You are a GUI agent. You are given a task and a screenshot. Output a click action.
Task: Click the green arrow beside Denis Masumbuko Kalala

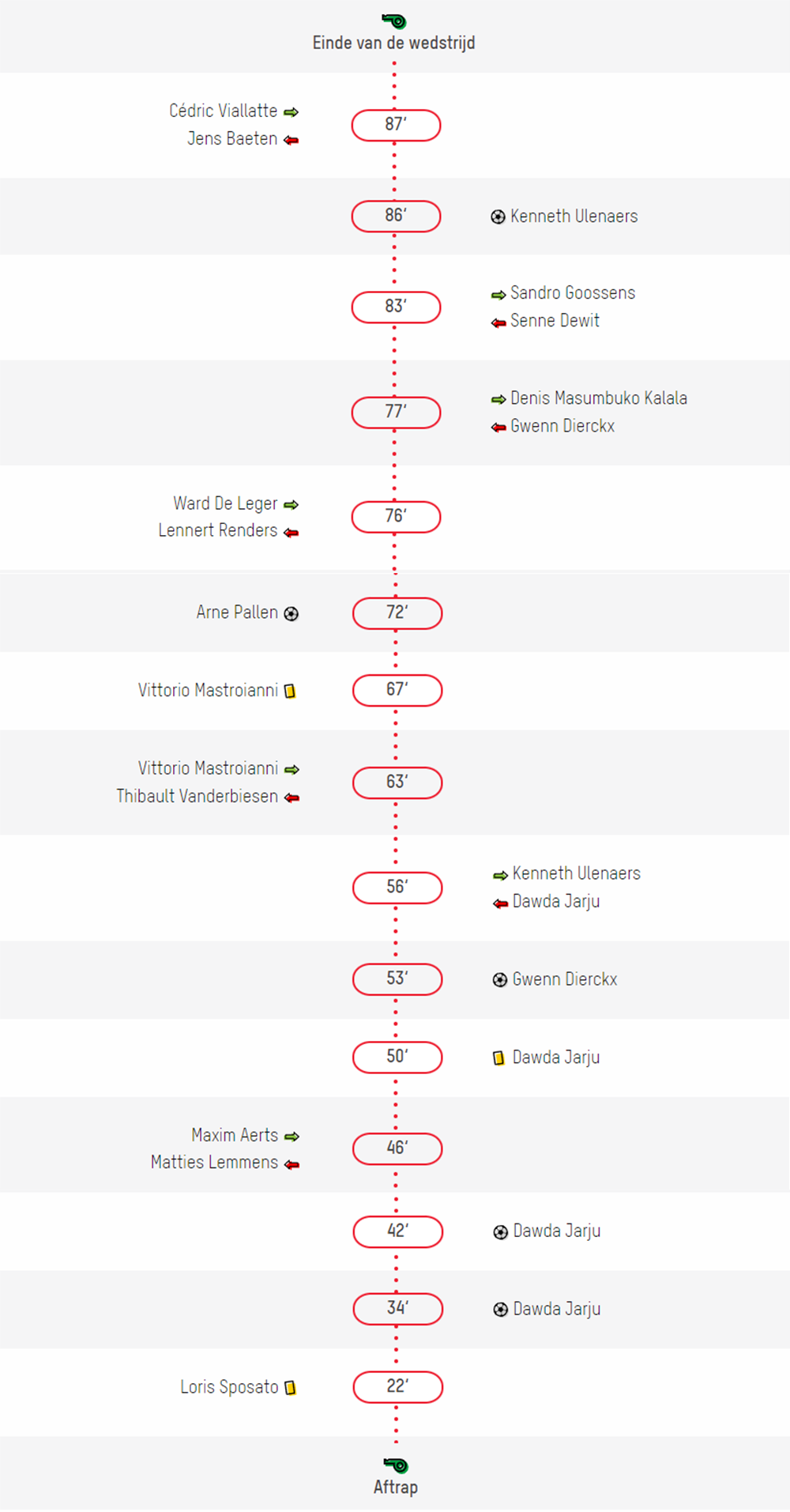coord(498,399)
